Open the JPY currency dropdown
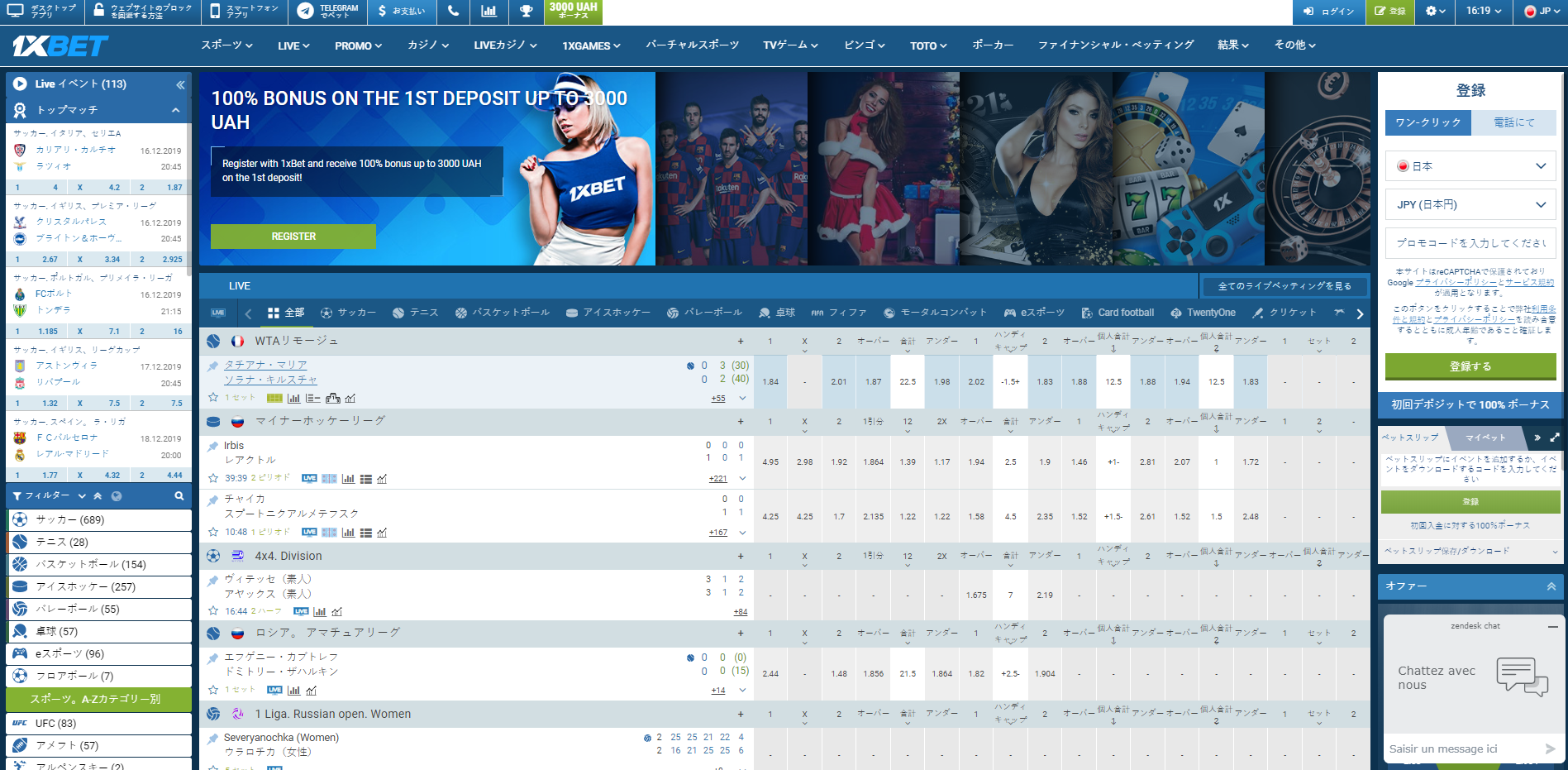The width and height of the screenshot is (1568, 770). (1470, 204)
